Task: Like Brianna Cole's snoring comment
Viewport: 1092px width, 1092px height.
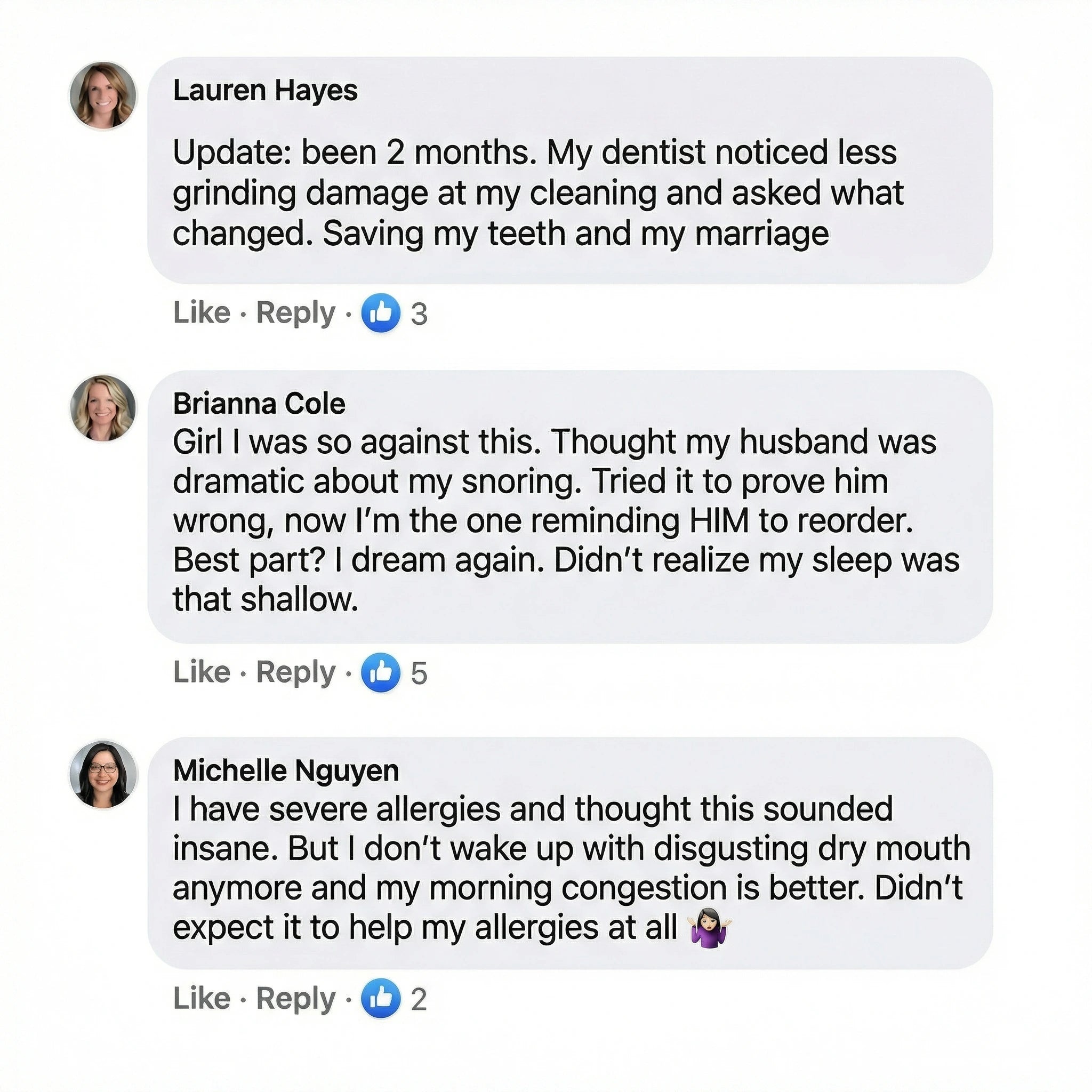Action: click(x=201, y=672)
